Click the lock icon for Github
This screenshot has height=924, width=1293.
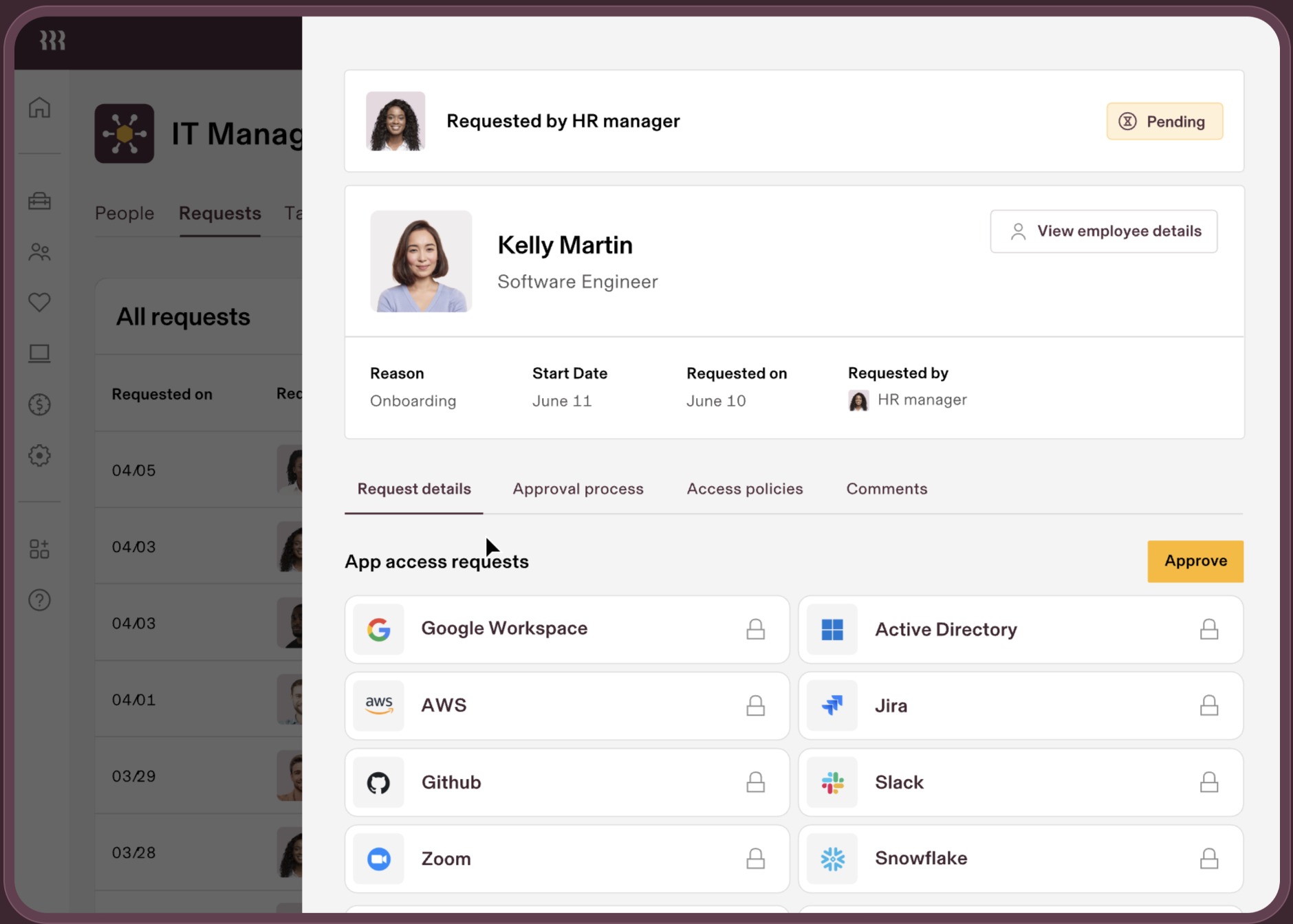(755, 782)
